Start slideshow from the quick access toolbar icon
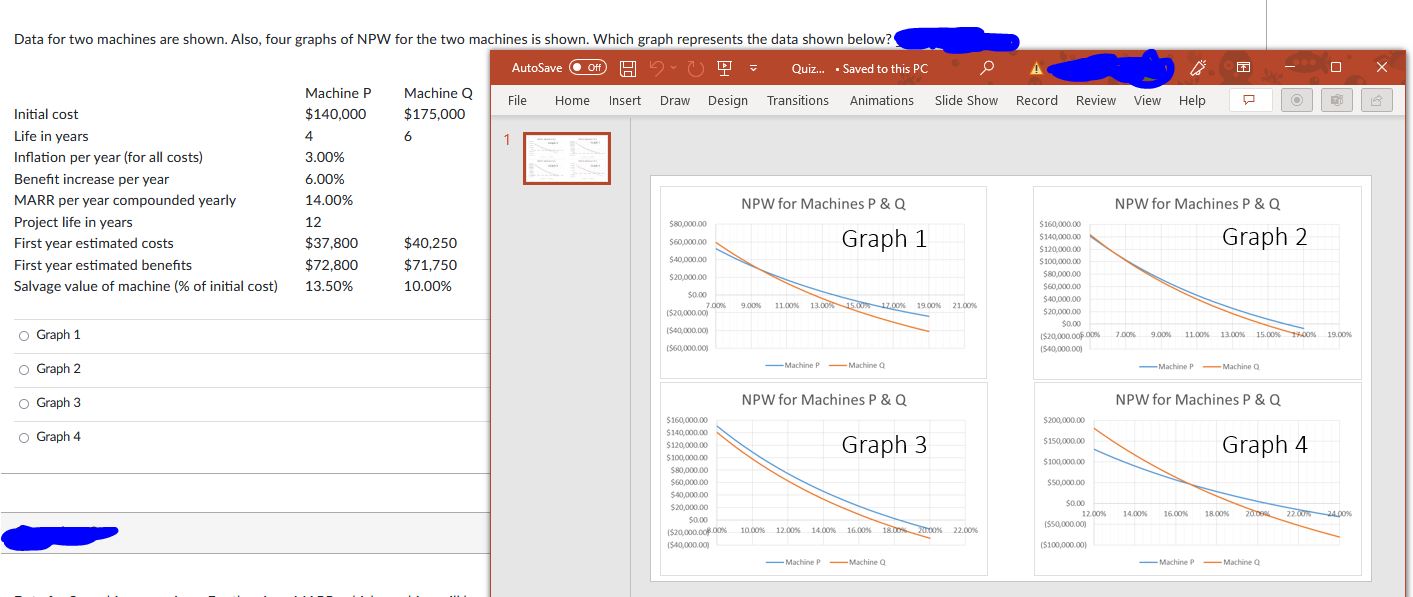1413x597 pixels. pos(724,68)
